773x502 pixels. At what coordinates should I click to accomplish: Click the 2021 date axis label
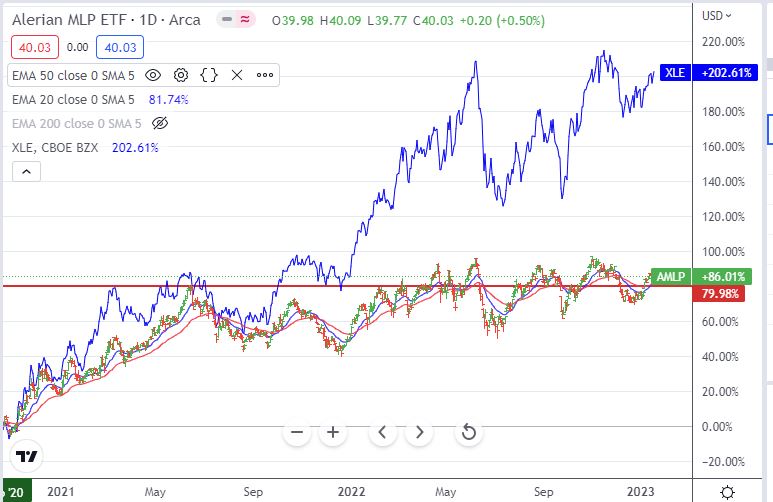click(61, 492)
